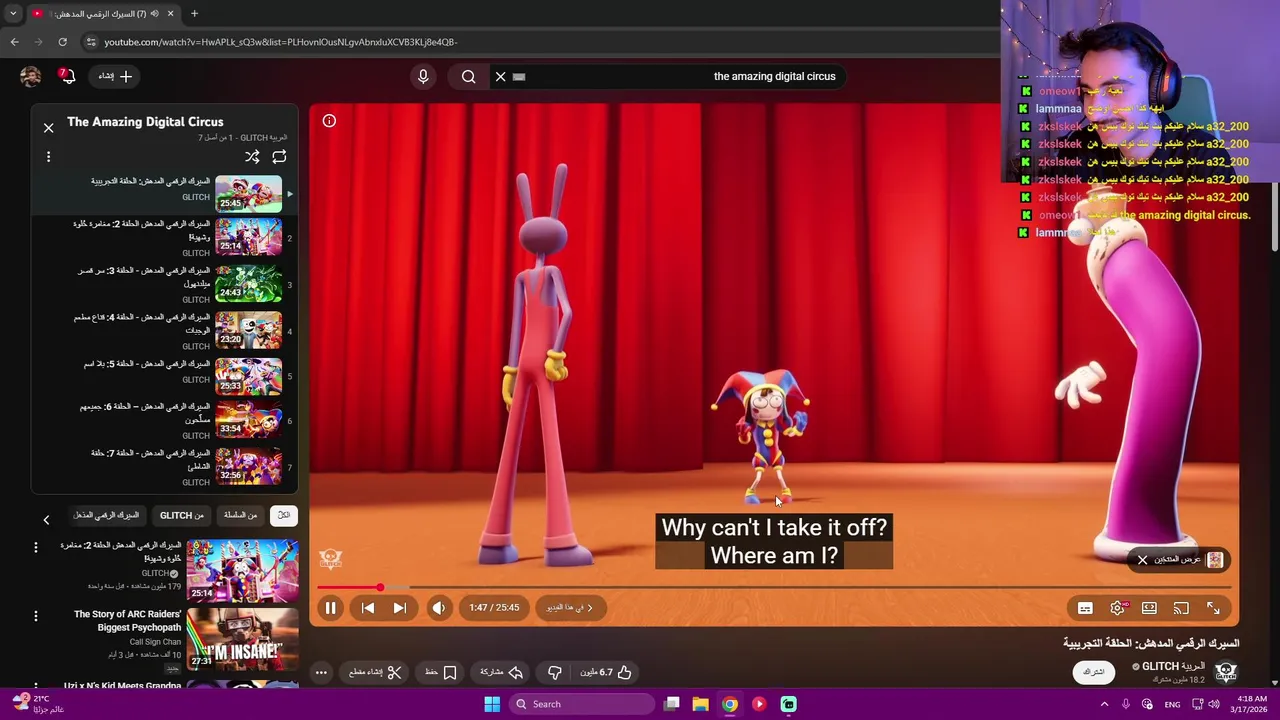The image size is (1280, 720).
Task: Play playlist episode 2, 25:14 thumbnail
Action: (248, 238)
